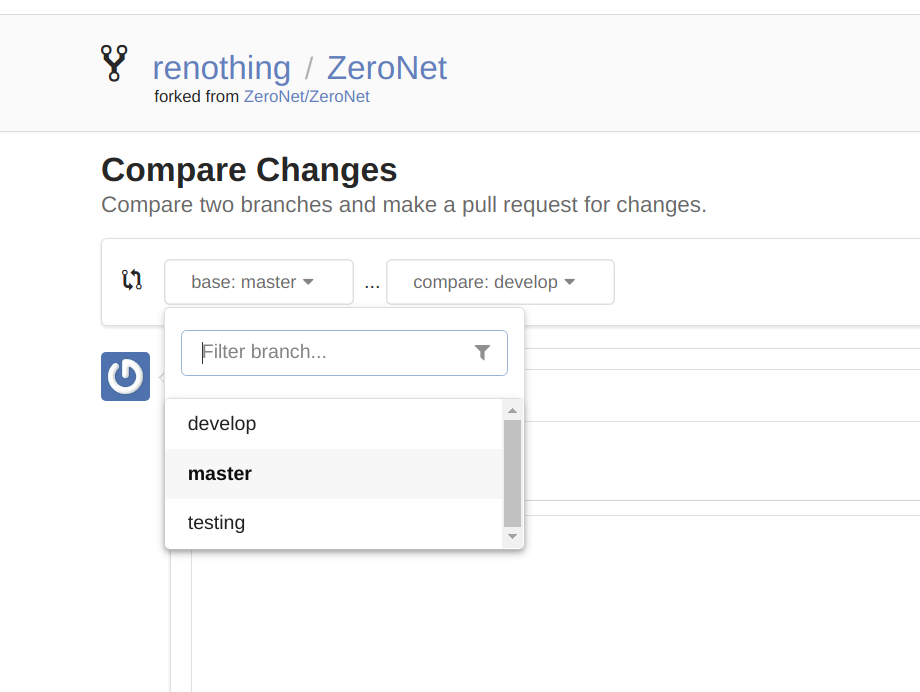Click the branch list scrollbar thumb

click(x=513, y=472)
